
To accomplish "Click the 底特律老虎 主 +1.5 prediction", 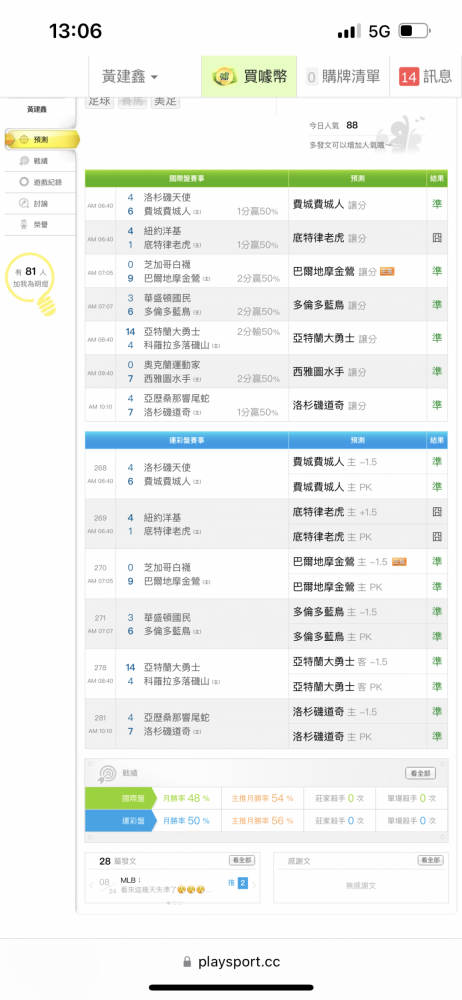I will tap(335, 511).
